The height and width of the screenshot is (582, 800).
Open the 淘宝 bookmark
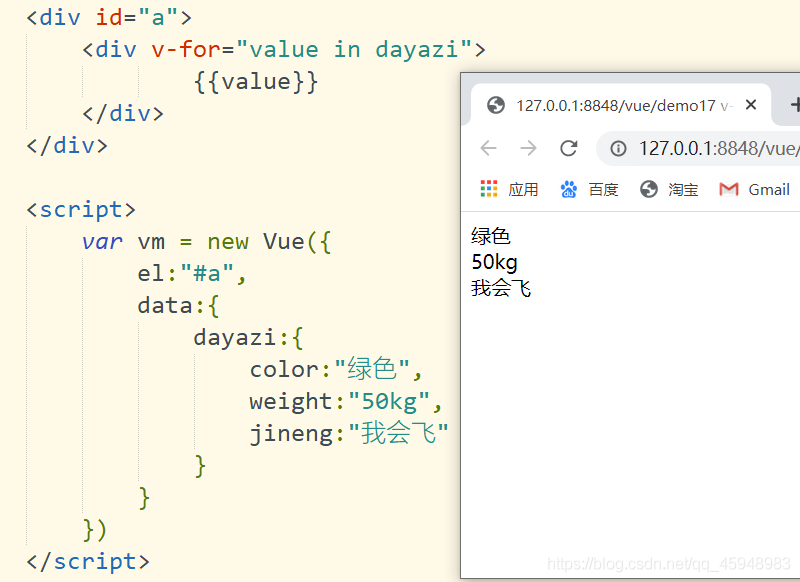(x=669, y=189)
